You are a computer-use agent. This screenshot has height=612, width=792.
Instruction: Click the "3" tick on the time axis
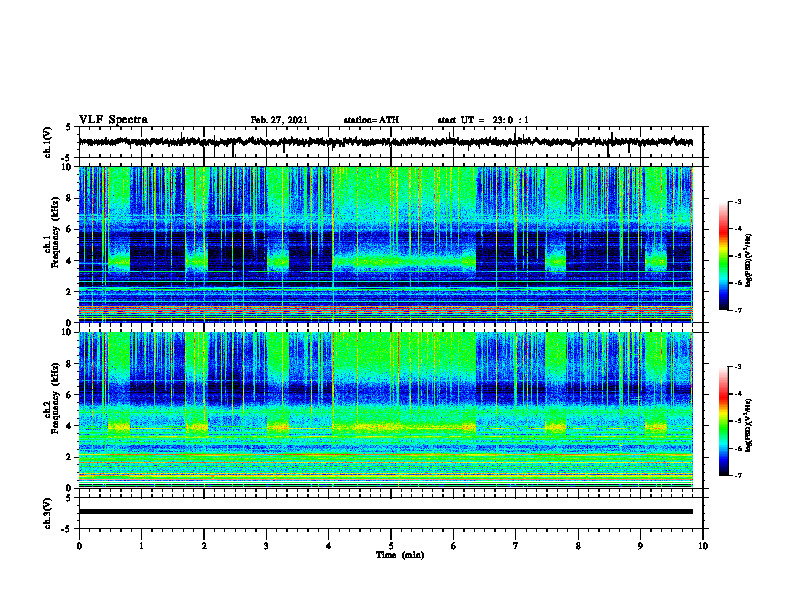pos(266,546)
